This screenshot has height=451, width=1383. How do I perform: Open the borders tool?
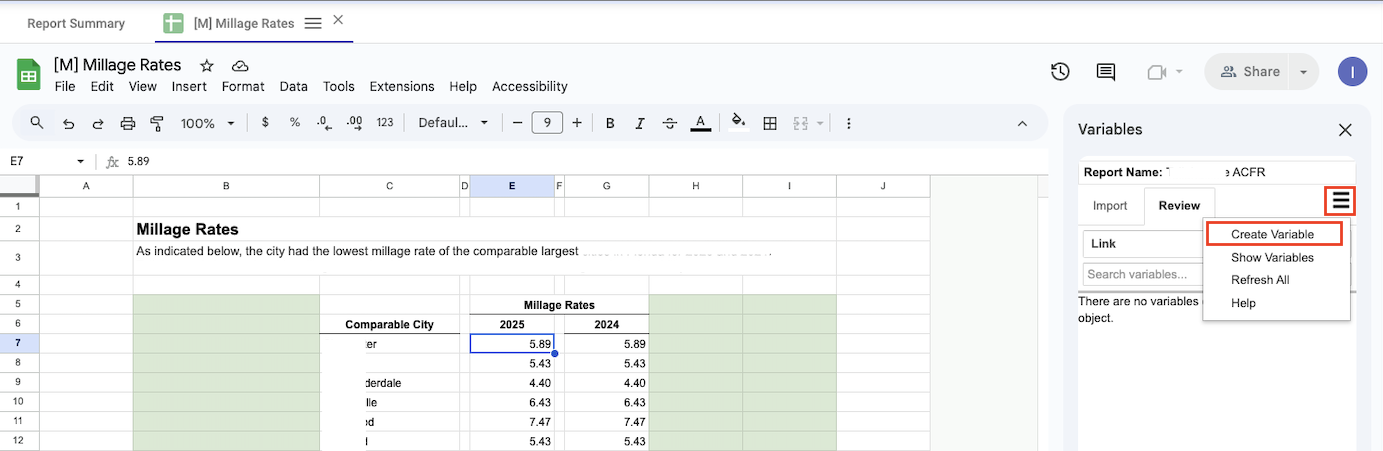(x=770, y=123)
